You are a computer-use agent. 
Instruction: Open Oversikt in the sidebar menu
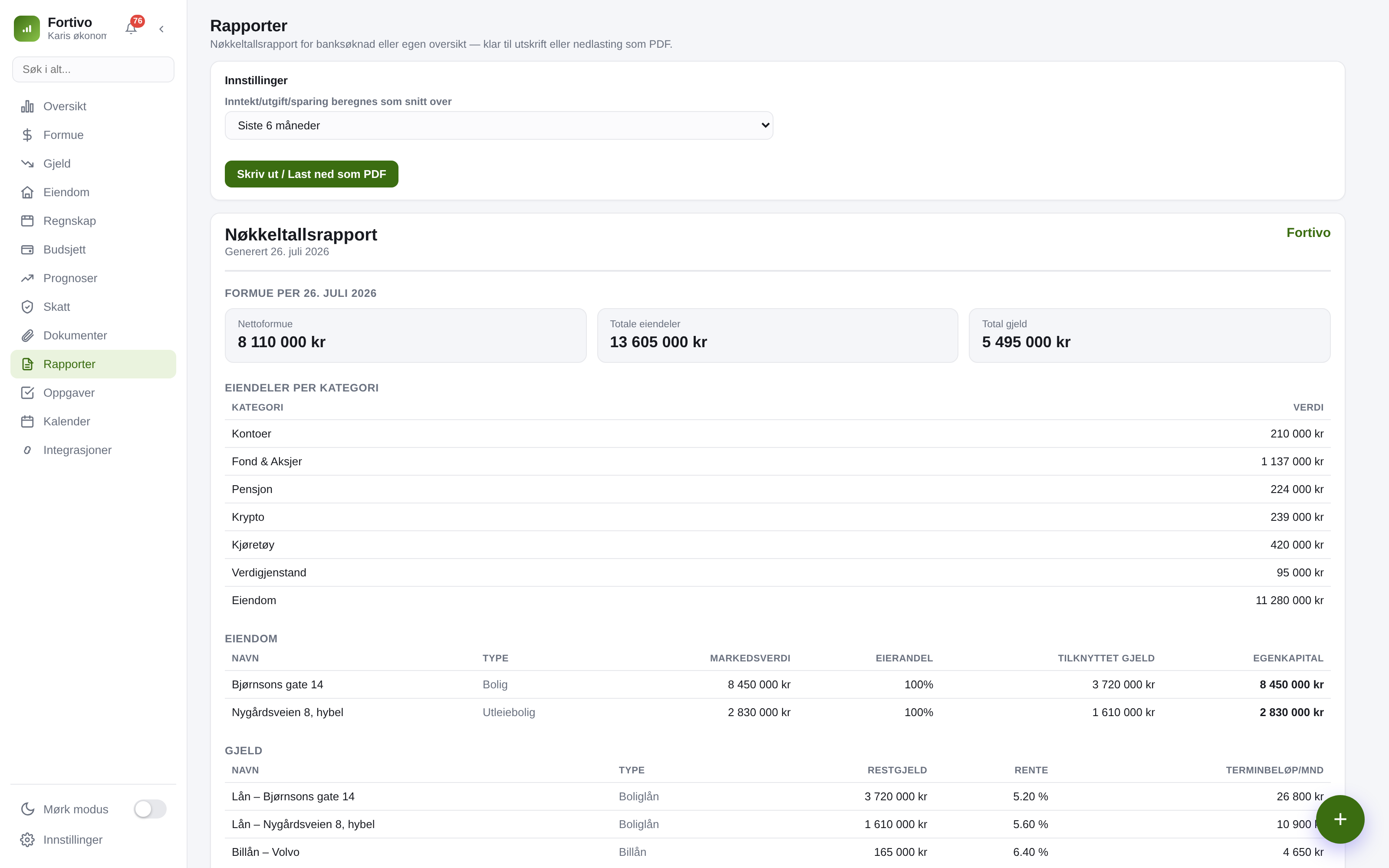[x=93, y=106]
